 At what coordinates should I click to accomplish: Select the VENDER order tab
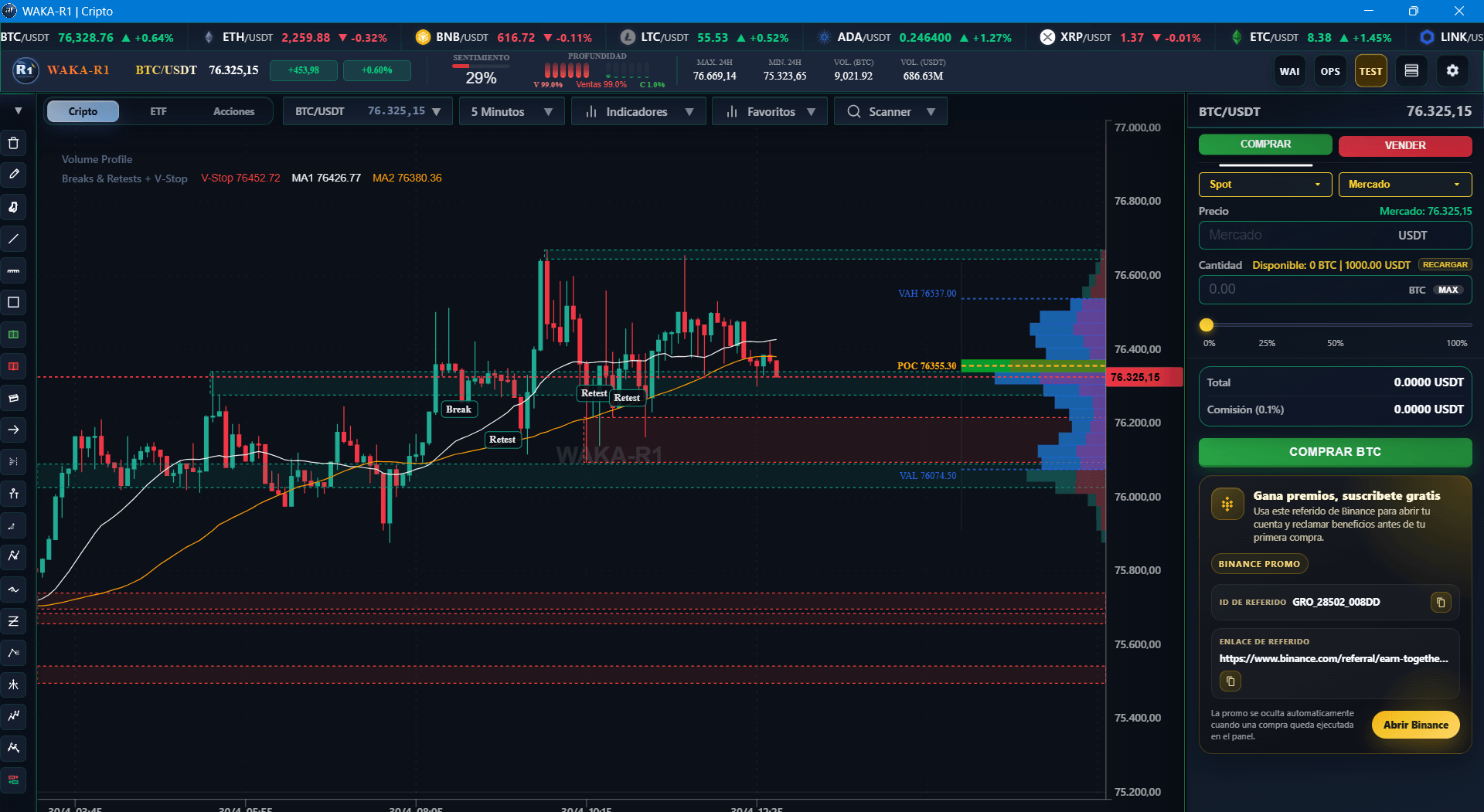[1405, 145]
